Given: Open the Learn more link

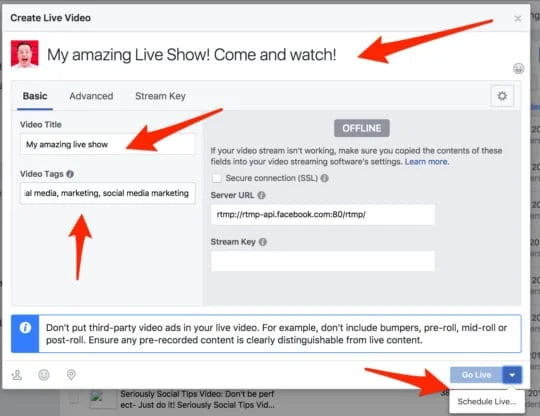Looking at the screenshot, I should [x=427, y=162].
